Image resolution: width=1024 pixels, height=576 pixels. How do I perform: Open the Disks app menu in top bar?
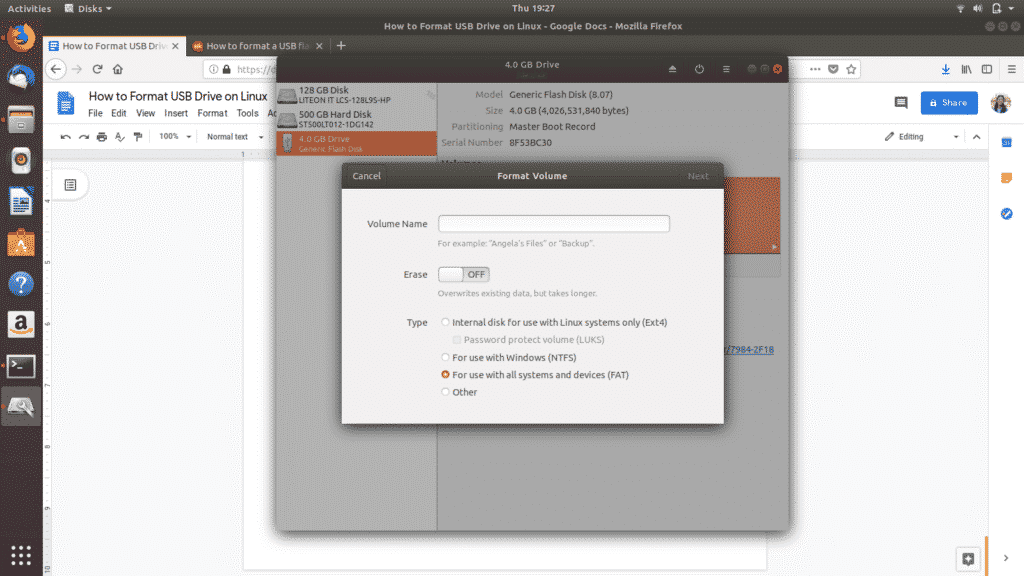[88, 8]
